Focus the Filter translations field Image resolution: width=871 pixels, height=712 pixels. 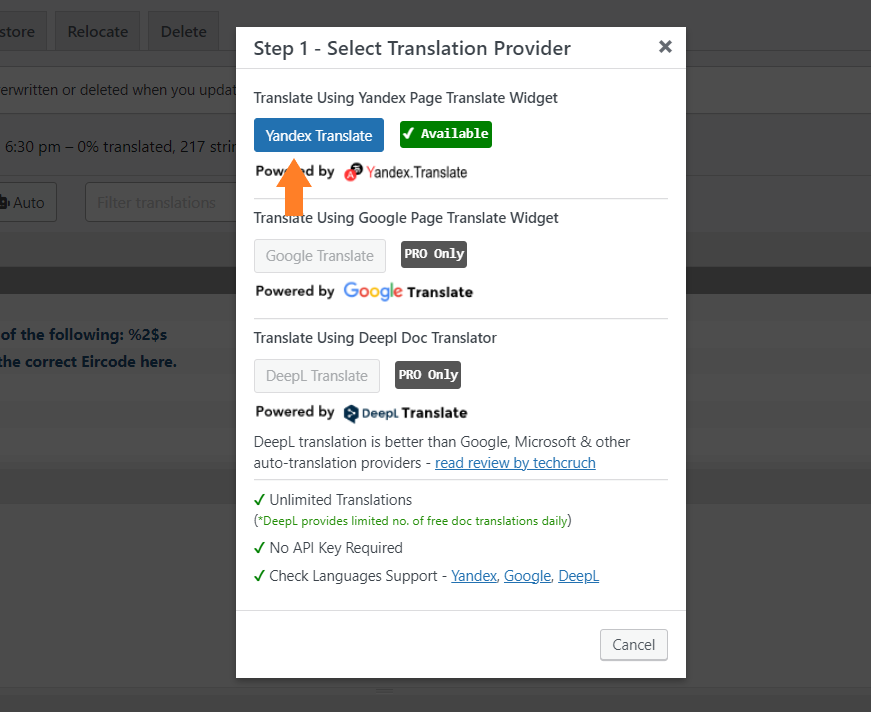pos(161,202)
